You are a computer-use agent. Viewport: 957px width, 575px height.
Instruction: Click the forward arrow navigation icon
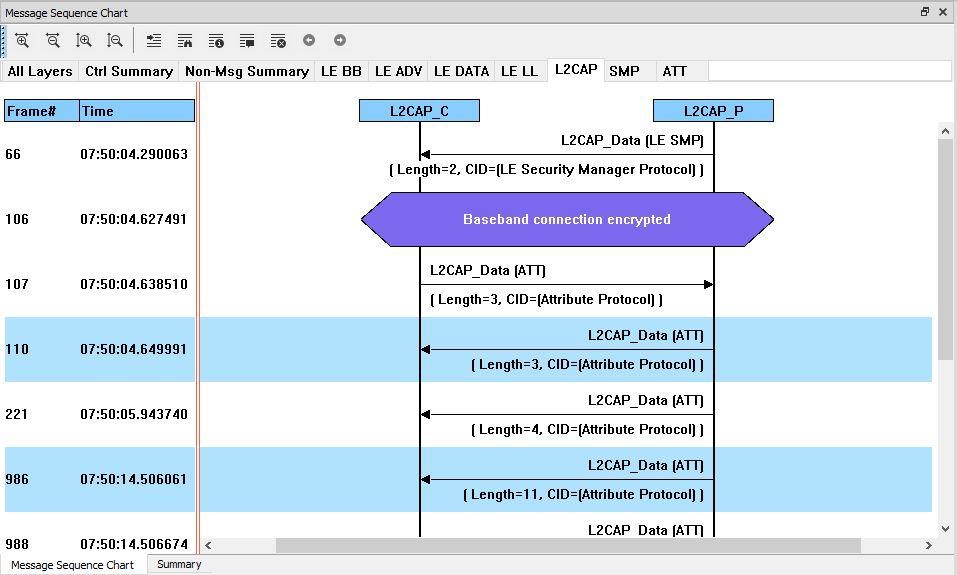pos(340,40)
